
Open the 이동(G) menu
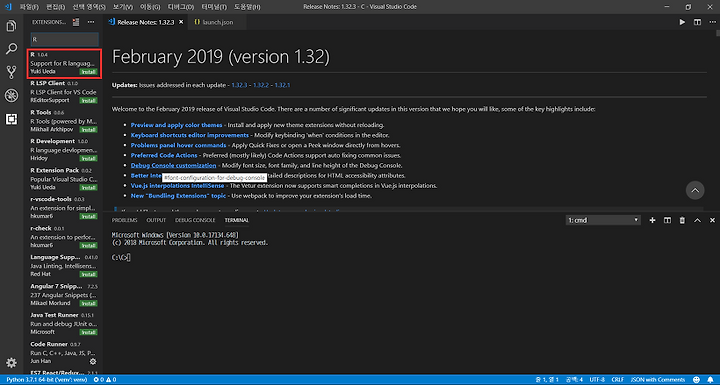pyautogui.click(x=150, y=7)
